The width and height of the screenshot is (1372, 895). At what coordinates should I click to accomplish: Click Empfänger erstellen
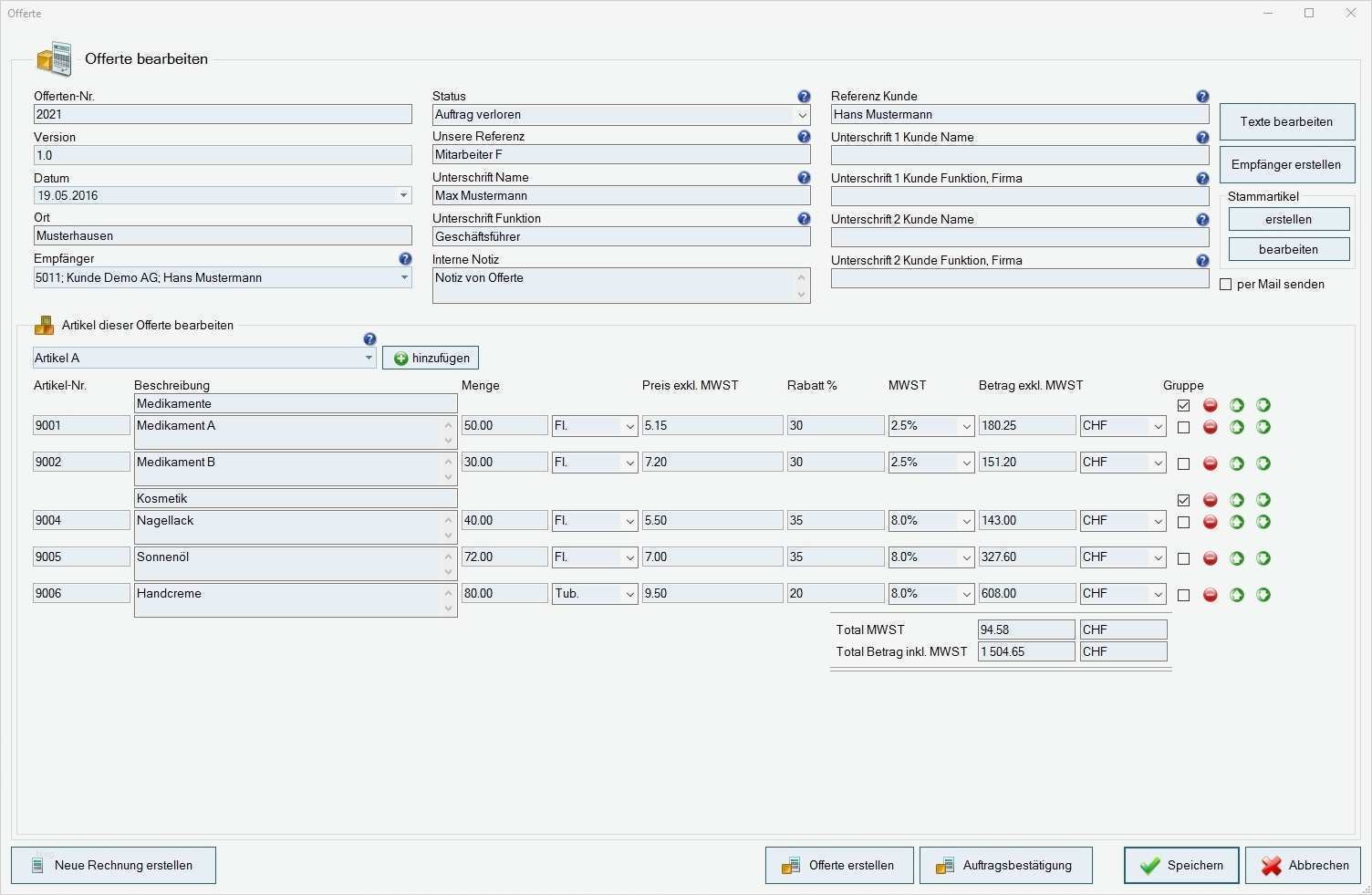point(1286,164)
